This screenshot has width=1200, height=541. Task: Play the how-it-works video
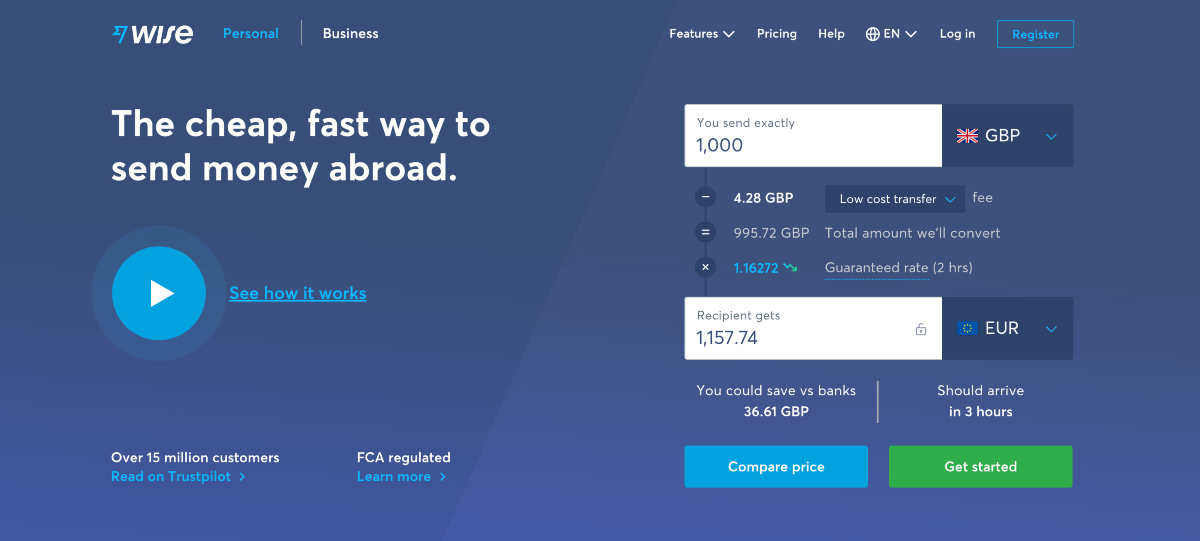159,293
